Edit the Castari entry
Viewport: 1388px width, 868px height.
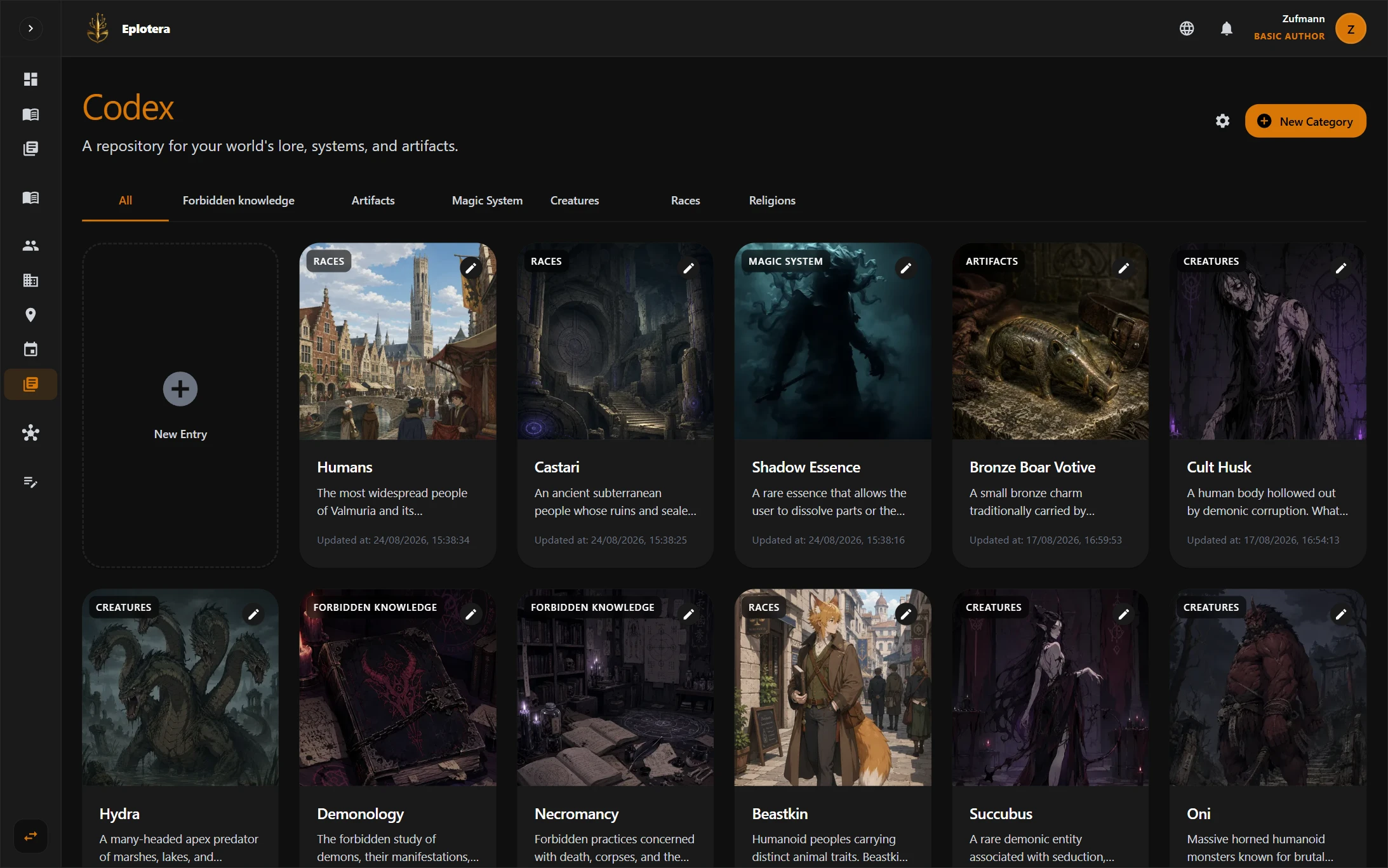click(689, 268)
